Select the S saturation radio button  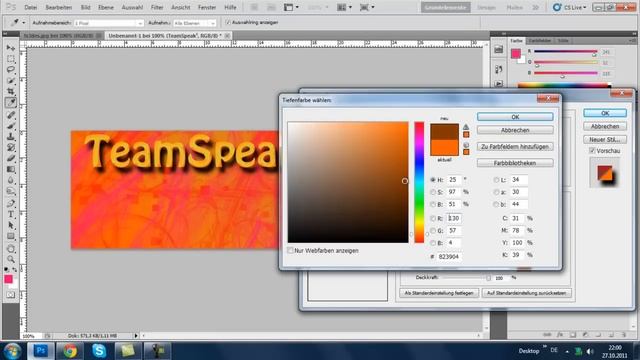(433, 192)
